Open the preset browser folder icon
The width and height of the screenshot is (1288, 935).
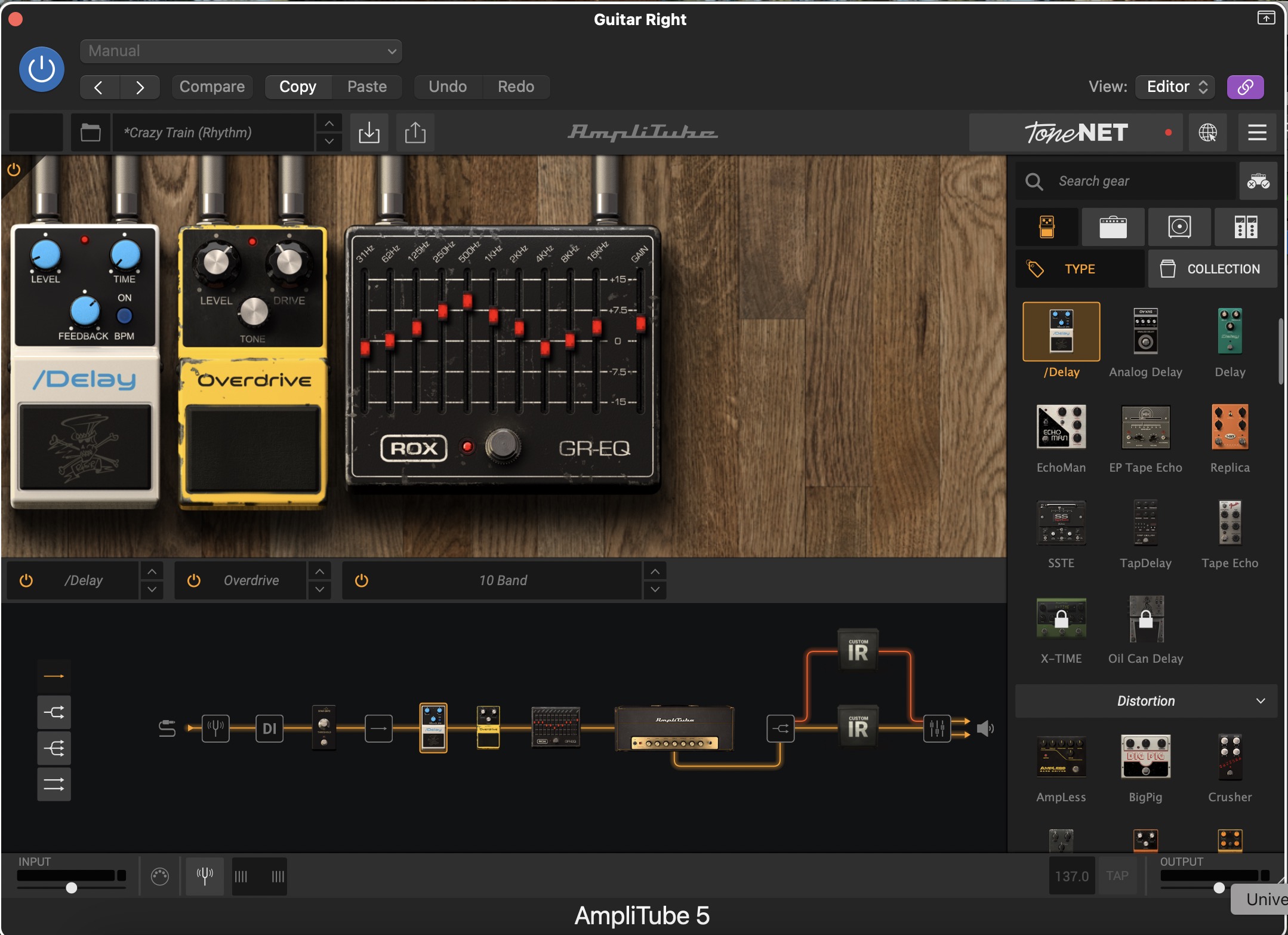coord(91,132)
